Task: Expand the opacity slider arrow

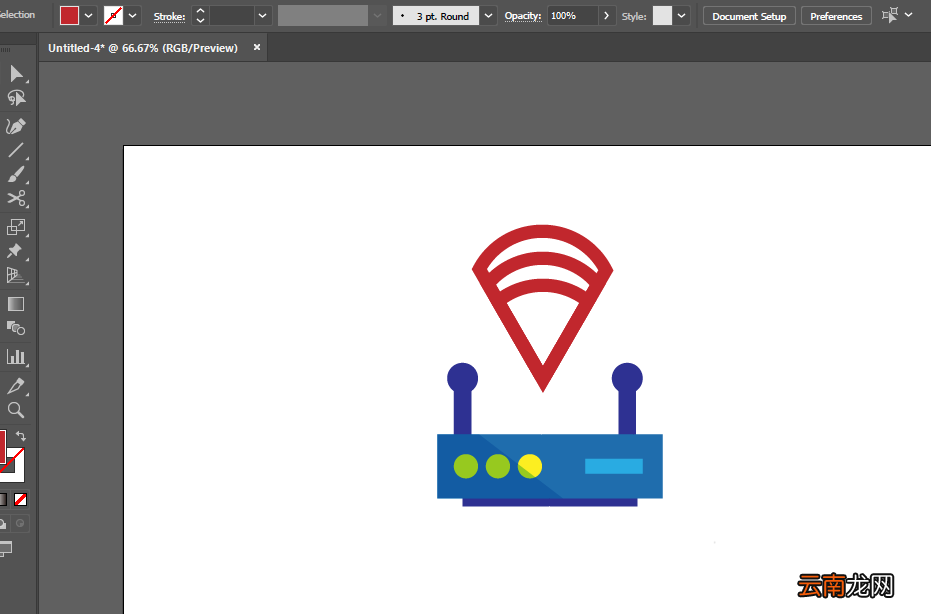Action: tap(606, 16)
